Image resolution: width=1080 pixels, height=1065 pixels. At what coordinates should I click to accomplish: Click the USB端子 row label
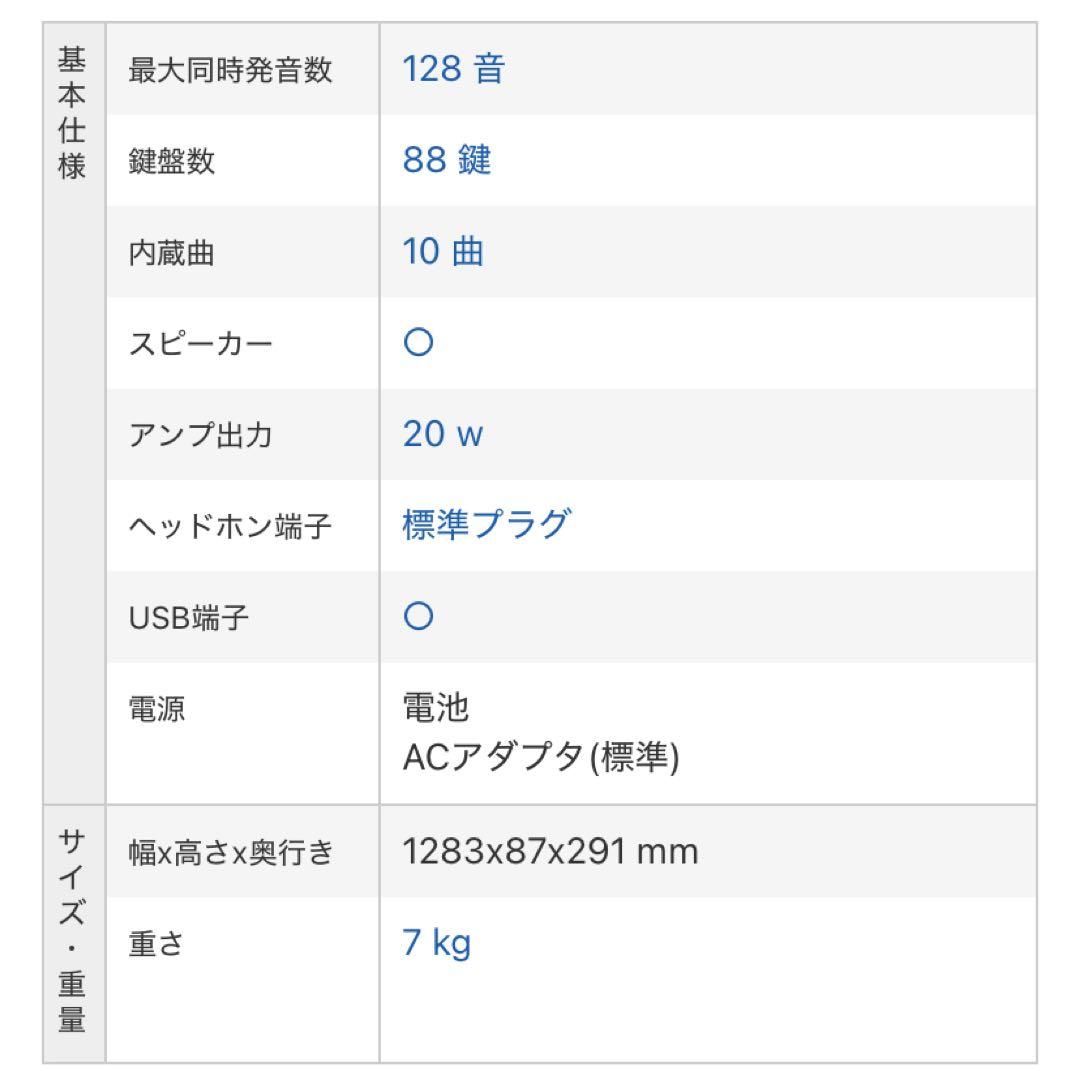coord(188,618)
